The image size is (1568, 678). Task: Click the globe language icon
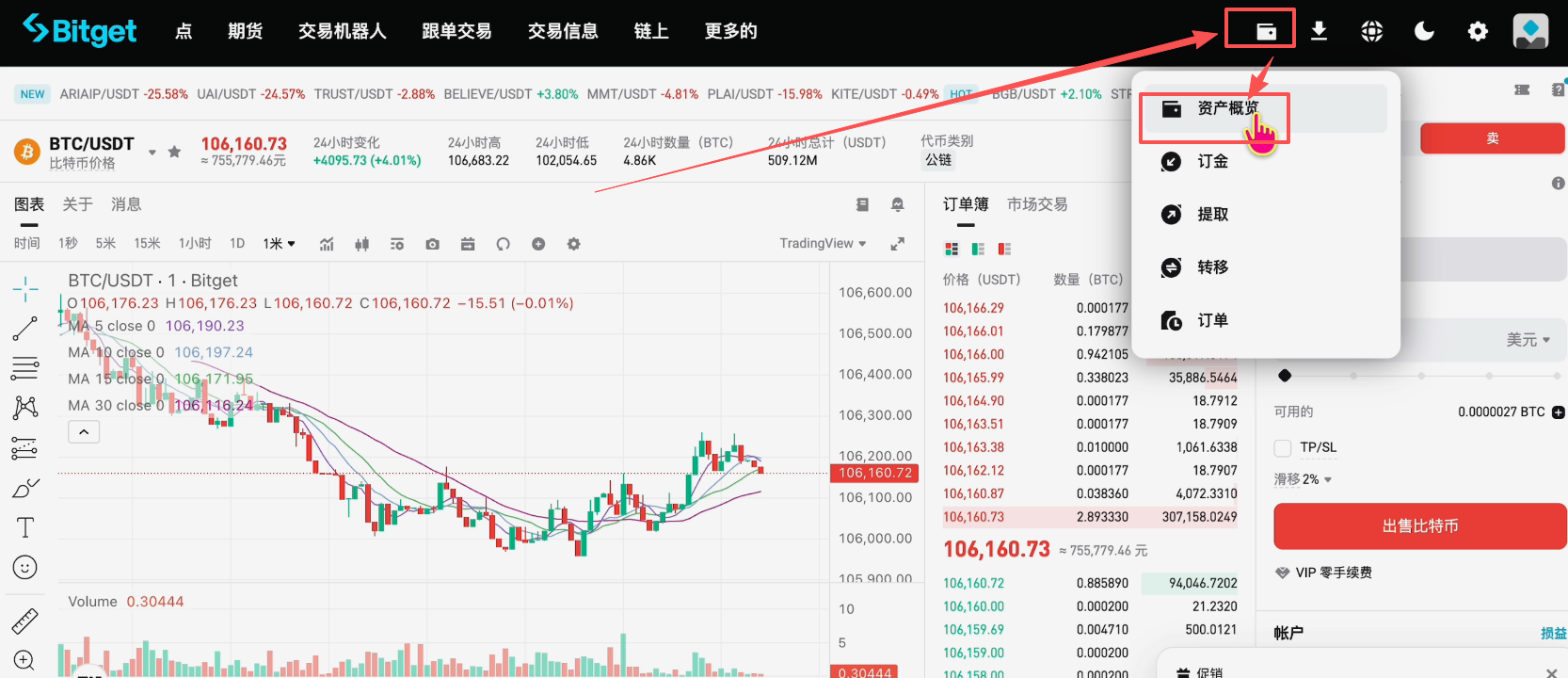tap(1371, 31)
